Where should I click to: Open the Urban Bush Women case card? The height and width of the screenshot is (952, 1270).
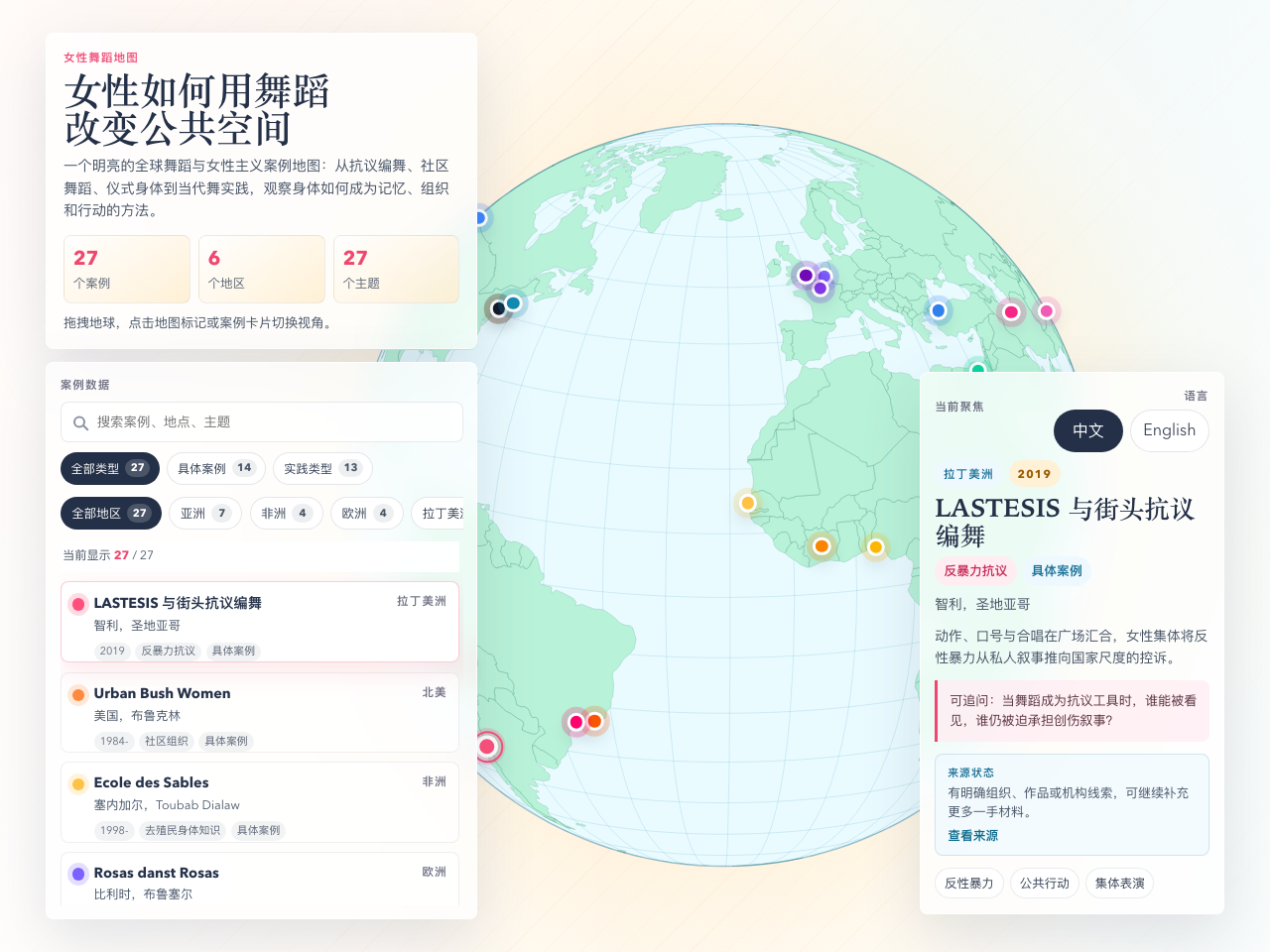point(260,712)
